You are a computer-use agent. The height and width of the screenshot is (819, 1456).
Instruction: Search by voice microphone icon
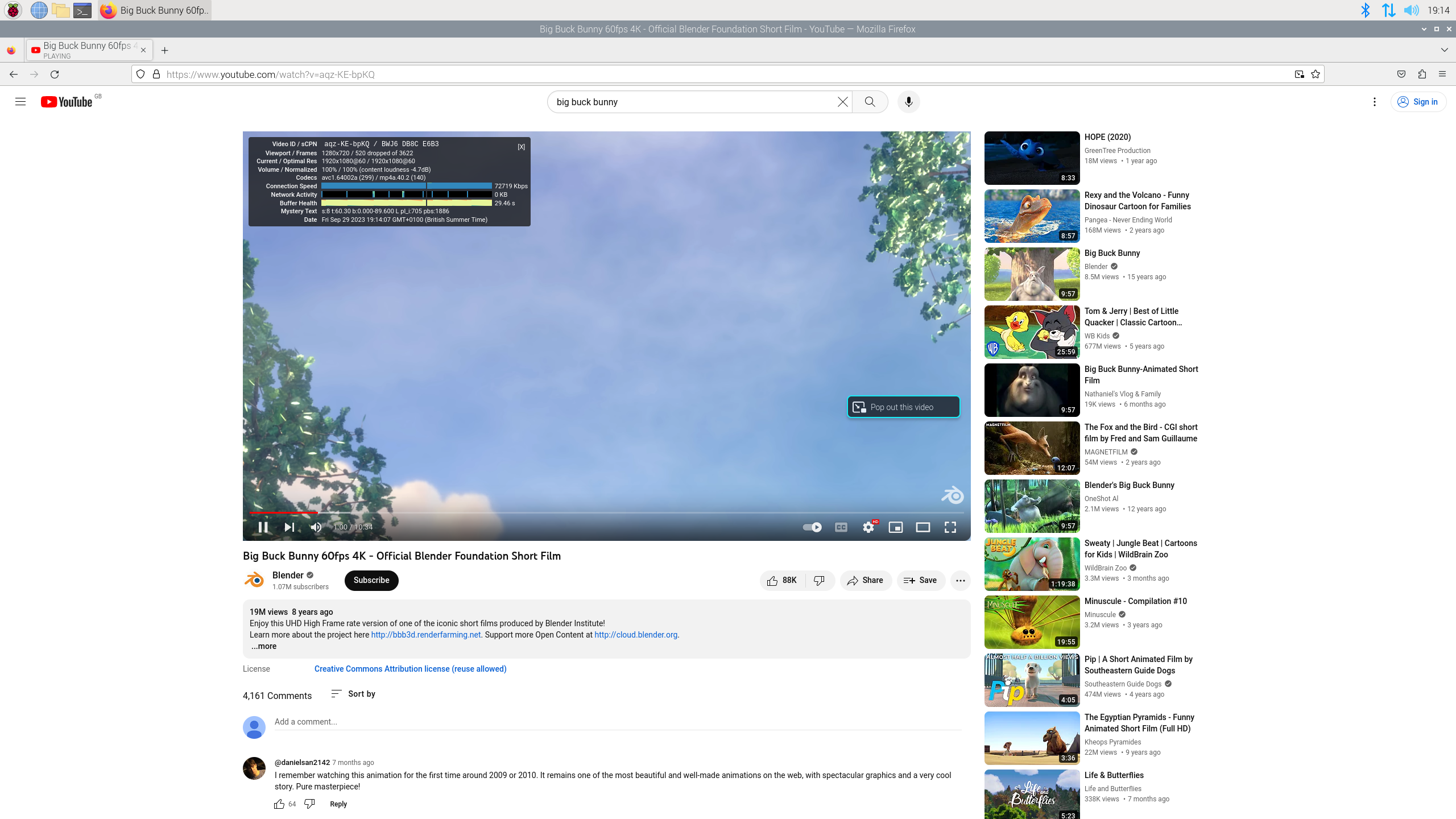click(x=908, y=102)
